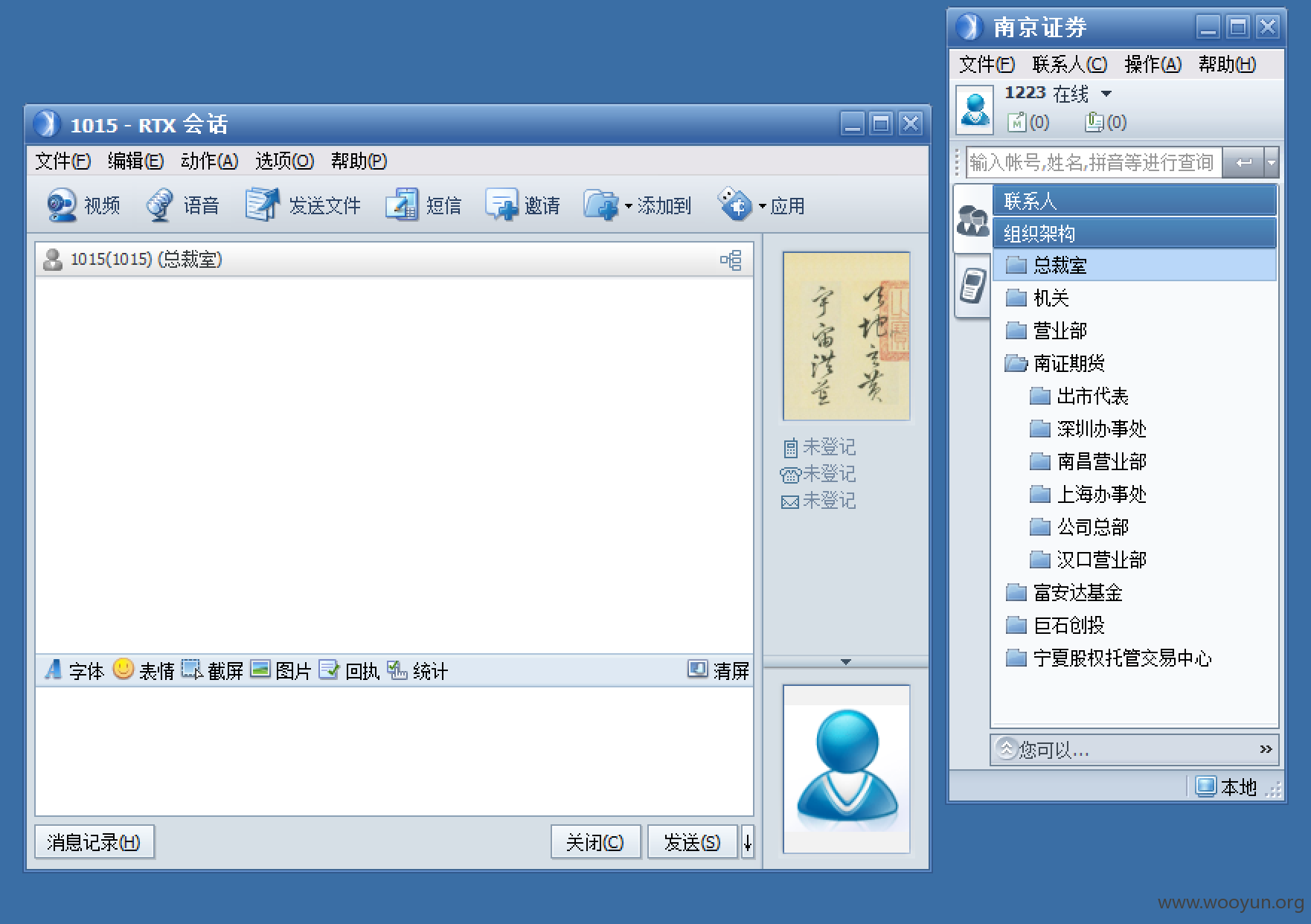Open the 选项 menu
The width and height of the screenshot is (1311, 924).
tap(284, 161)
